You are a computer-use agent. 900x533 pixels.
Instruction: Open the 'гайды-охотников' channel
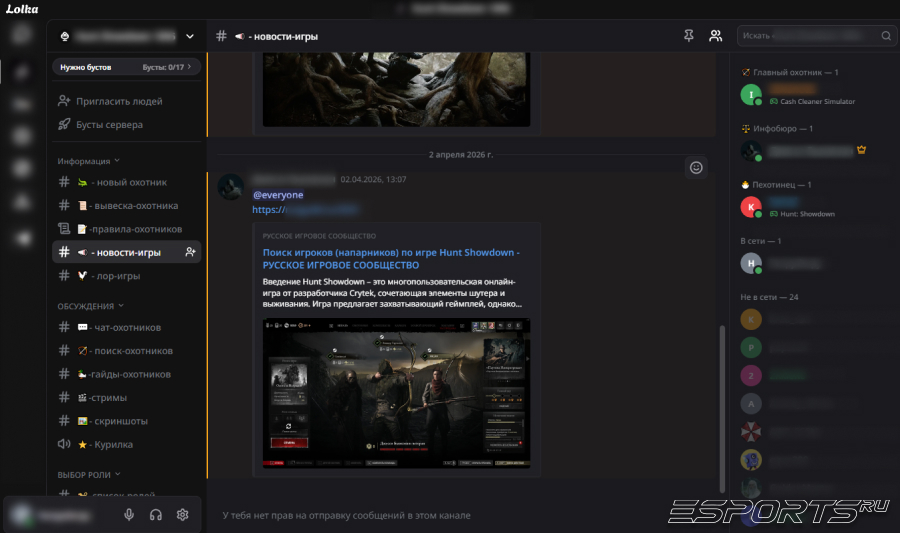pos(126,374)
